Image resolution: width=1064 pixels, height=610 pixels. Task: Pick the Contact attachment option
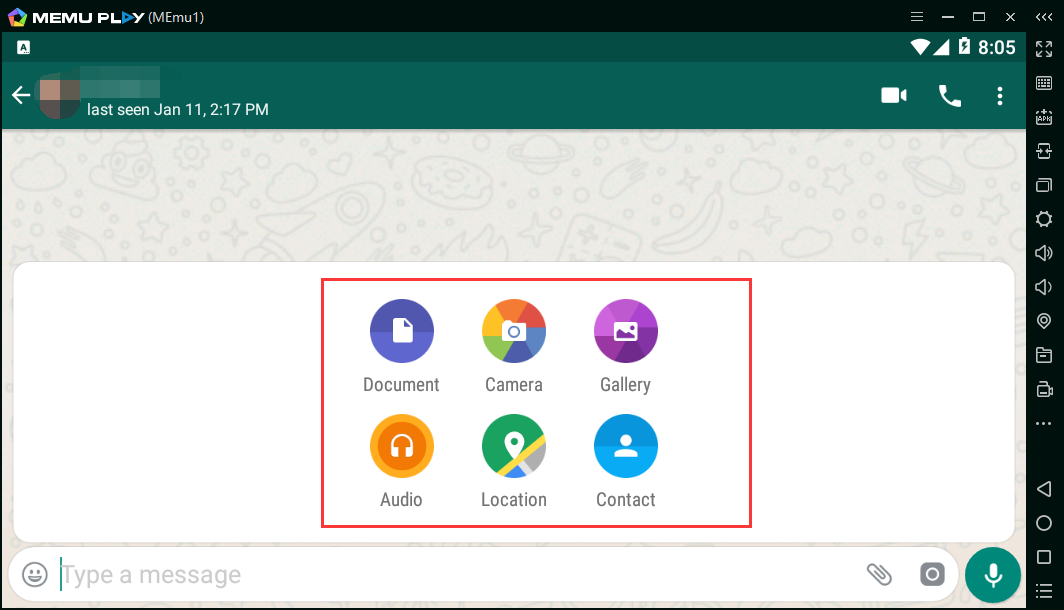point(626,446)
